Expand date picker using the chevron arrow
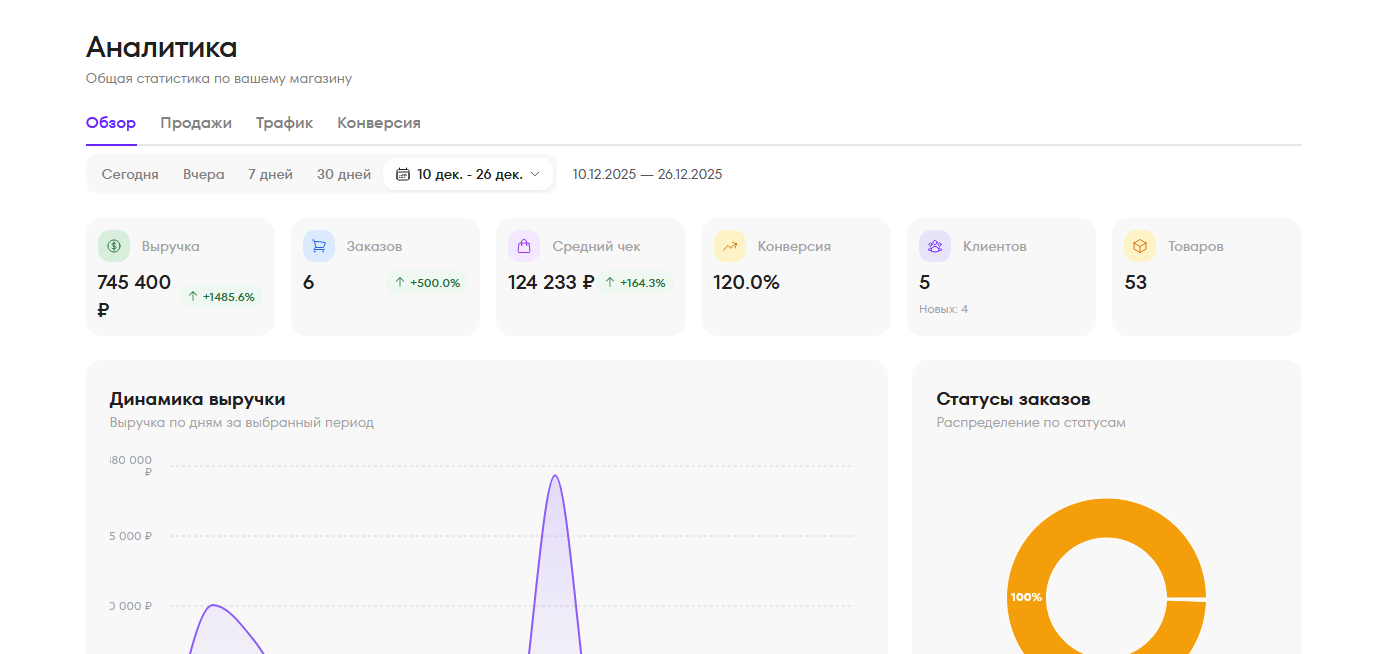Viewport: 1375px width, 654px height. coord(535,174)
